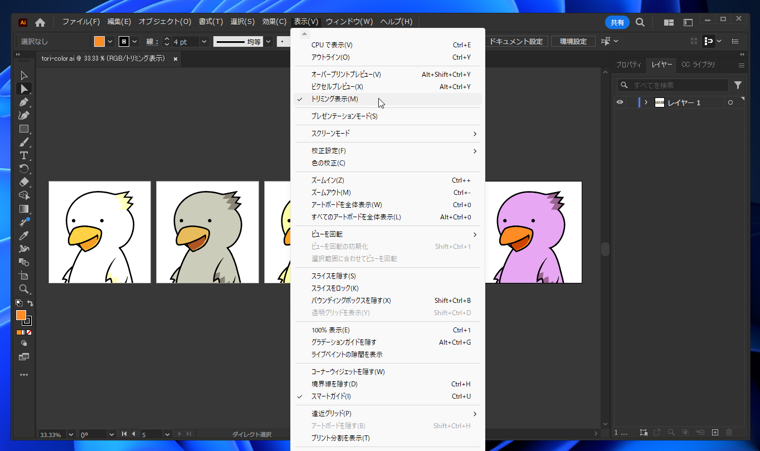Image resolution: width=760 pixels, height=451 pixels.
Task: Open the 均等 stroke profile dropdown
Action: [x=268, y=42]
